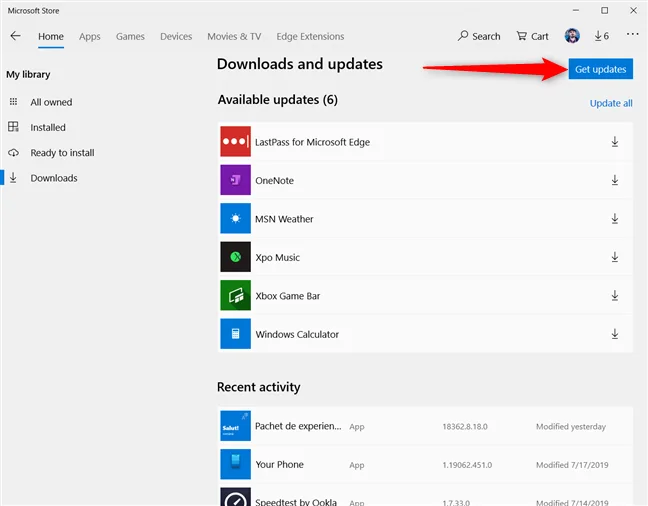The width and height of the screenshot is (648, 506).
Task: Download the LastPass for Microsoft Edge update
Action: (615, 142)
